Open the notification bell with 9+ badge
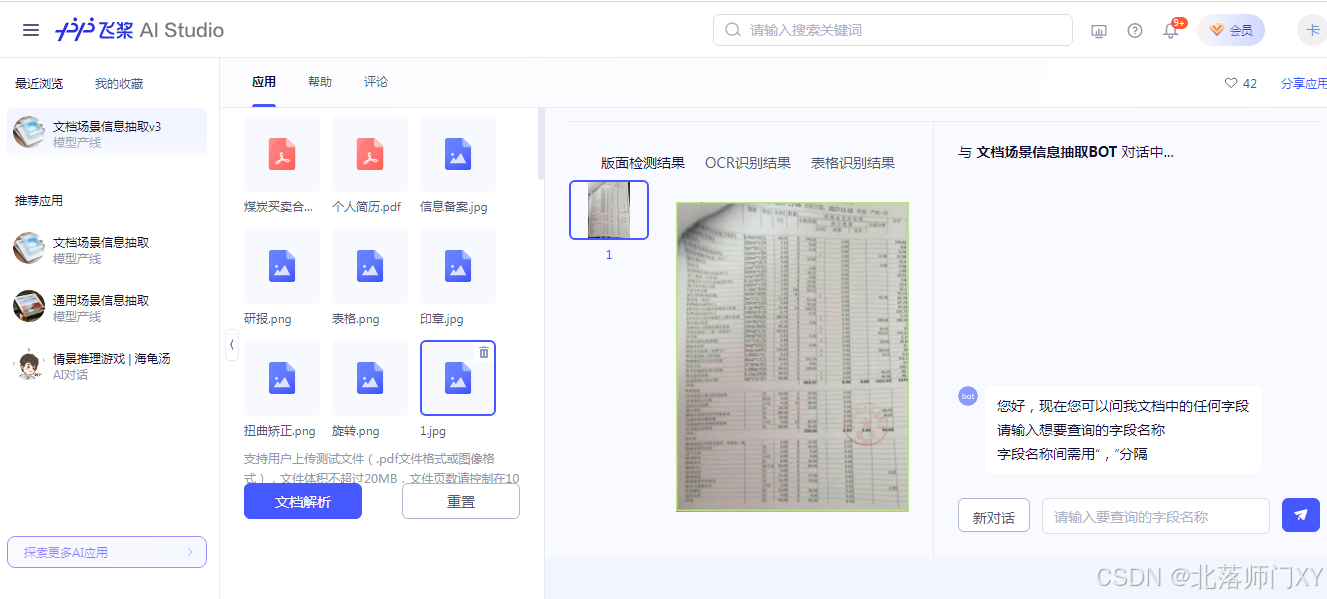Viewport: 1327px width, 599px height. [1168, 30]
